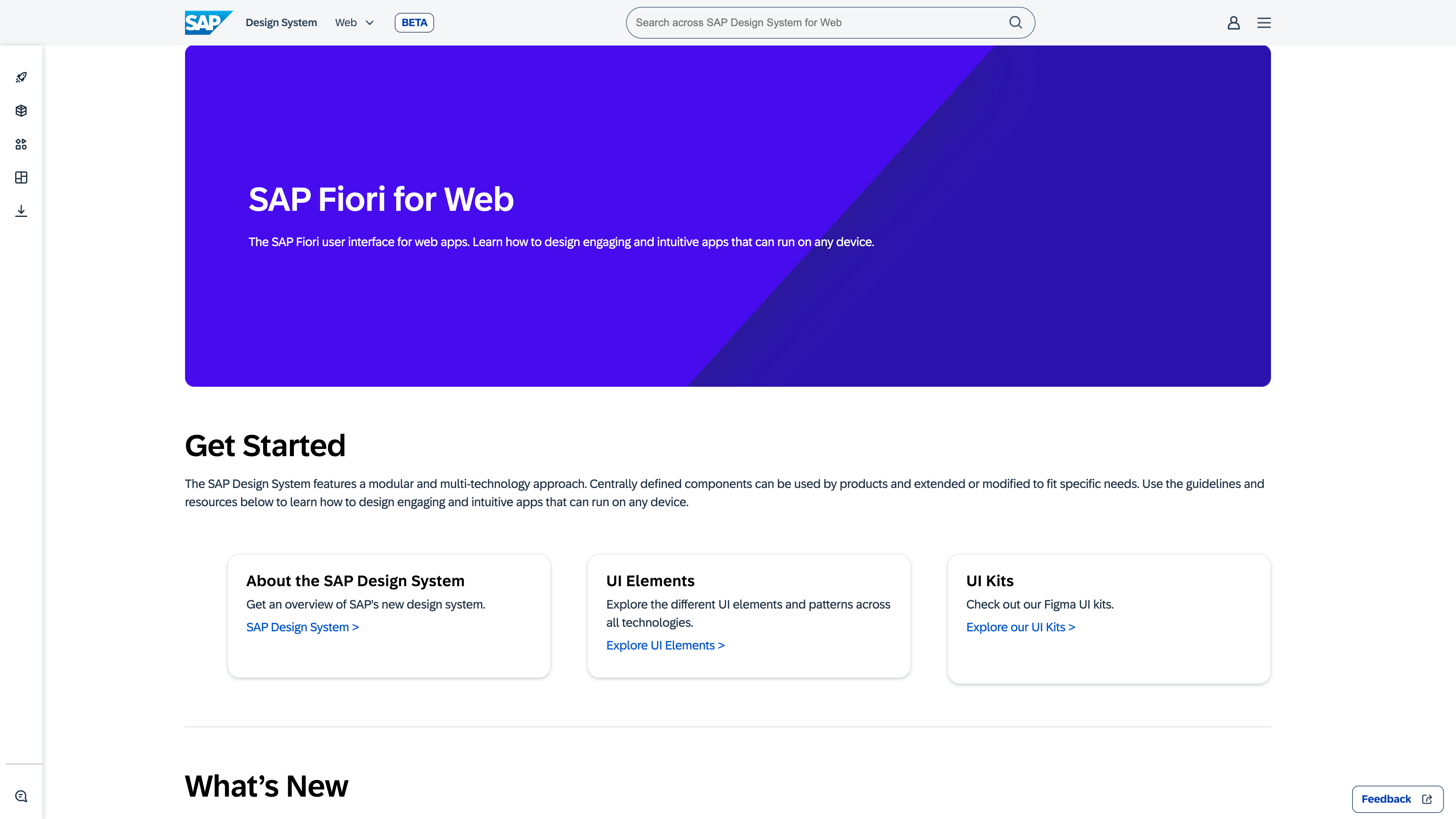The height and width of the screenshot is (819, 1456).
Task: Open Explore our UI Kits link
Action: pos(1020,627)
